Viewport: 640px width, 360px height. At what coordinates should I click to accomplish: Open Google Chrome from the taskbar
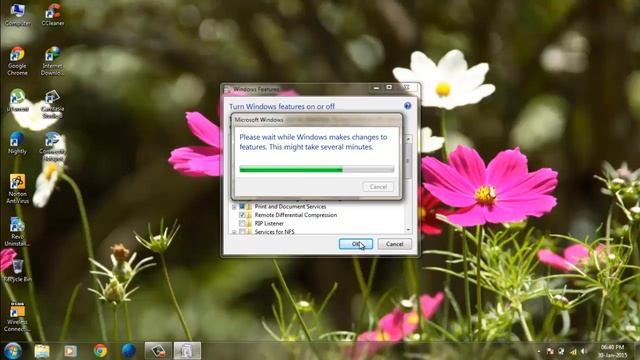[x=100, y=351]
